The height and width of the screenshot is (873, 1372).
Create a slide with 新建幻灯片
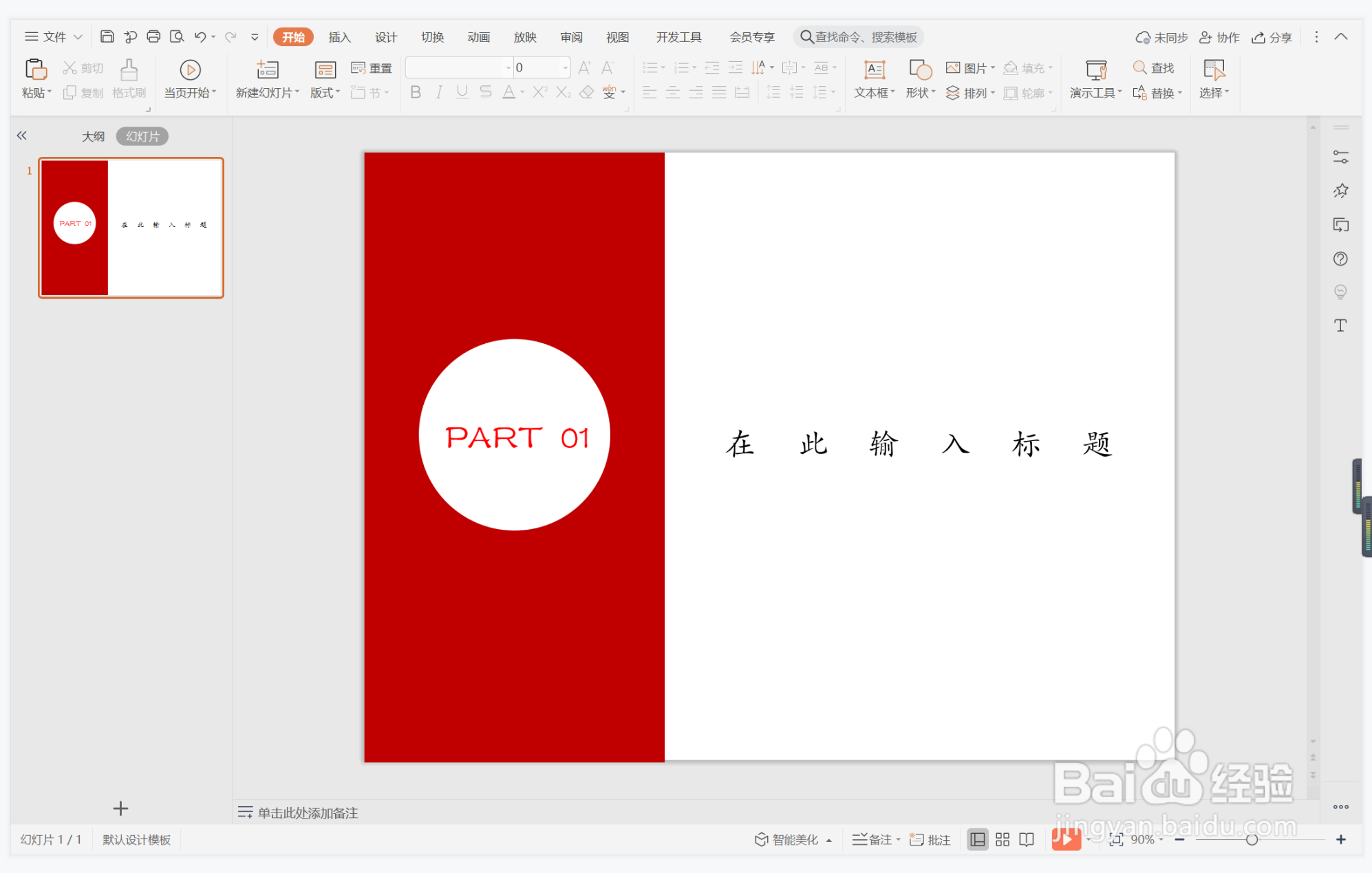point(266,78)
